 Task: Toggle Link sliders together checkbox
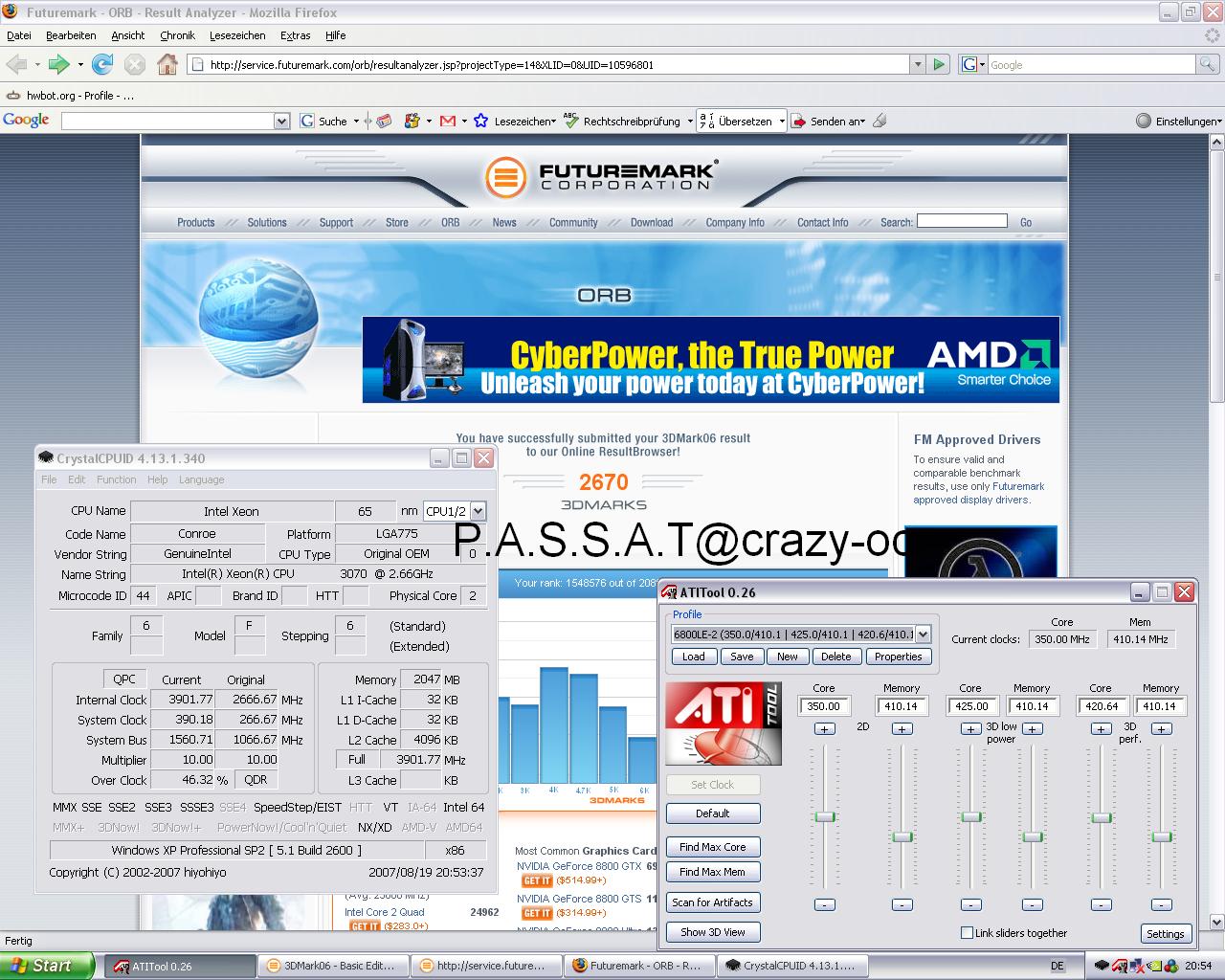pyautogui.click(x=967, y=933)
